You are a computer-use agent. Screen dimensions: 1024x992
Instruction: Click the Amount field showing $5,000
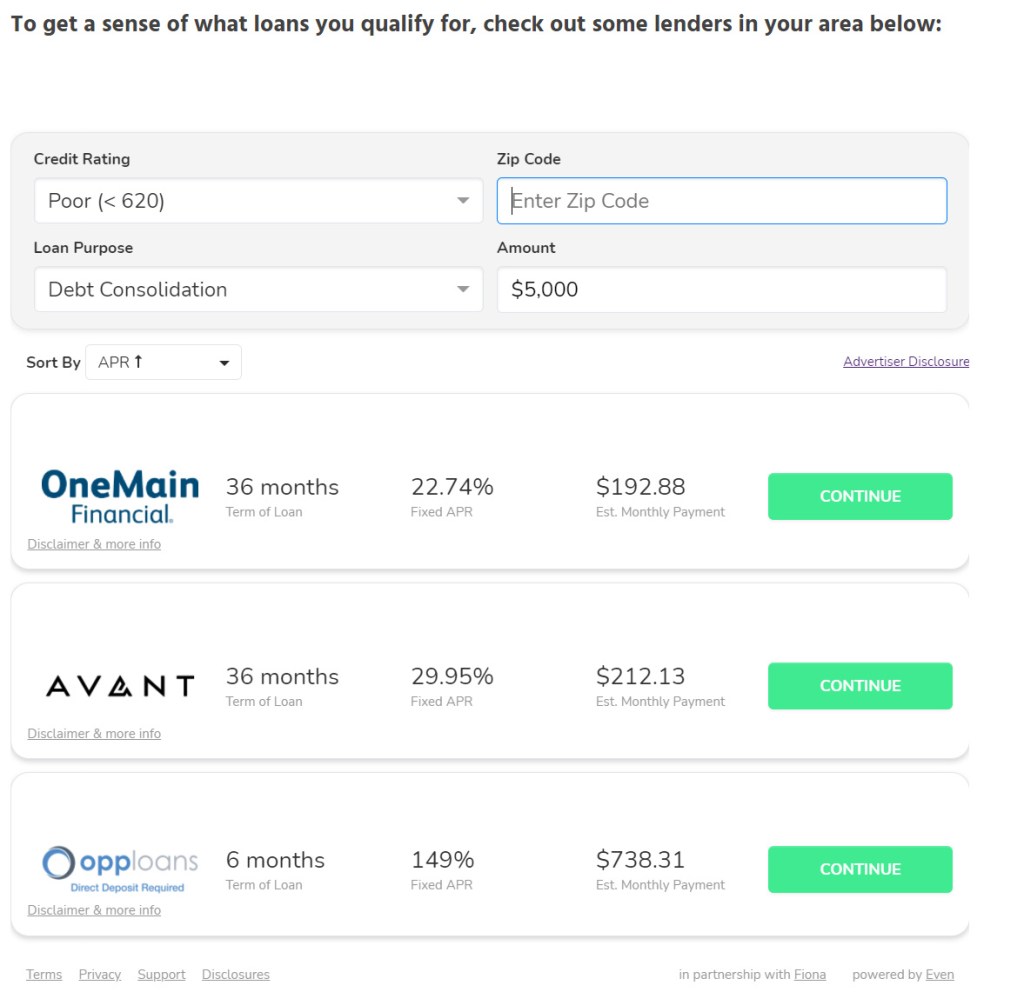pos(721,290)
